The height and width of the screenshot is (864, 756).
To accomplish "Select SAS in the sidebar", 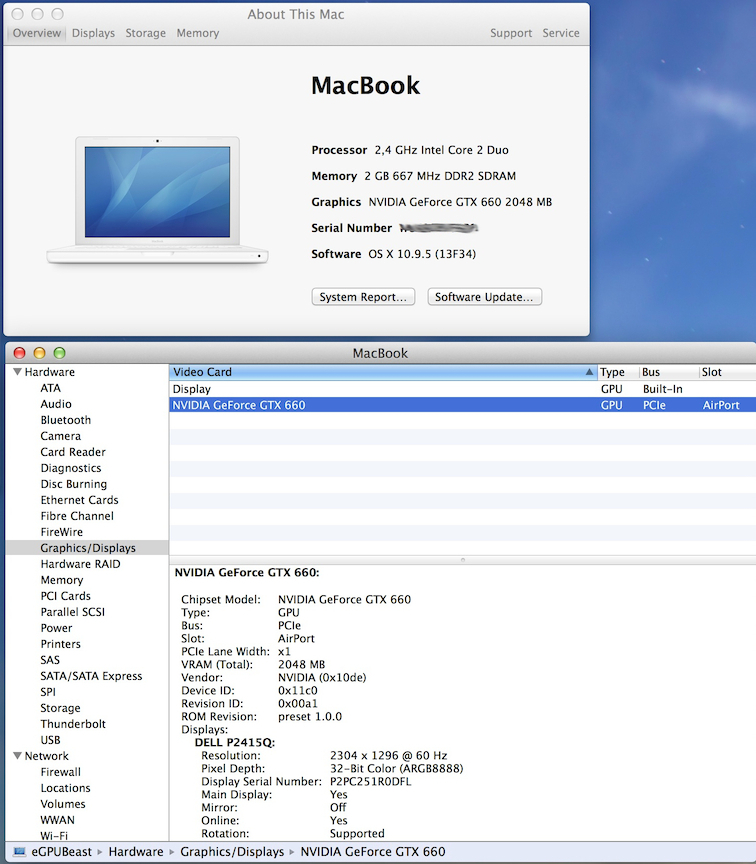I will (x=50, y=660).
